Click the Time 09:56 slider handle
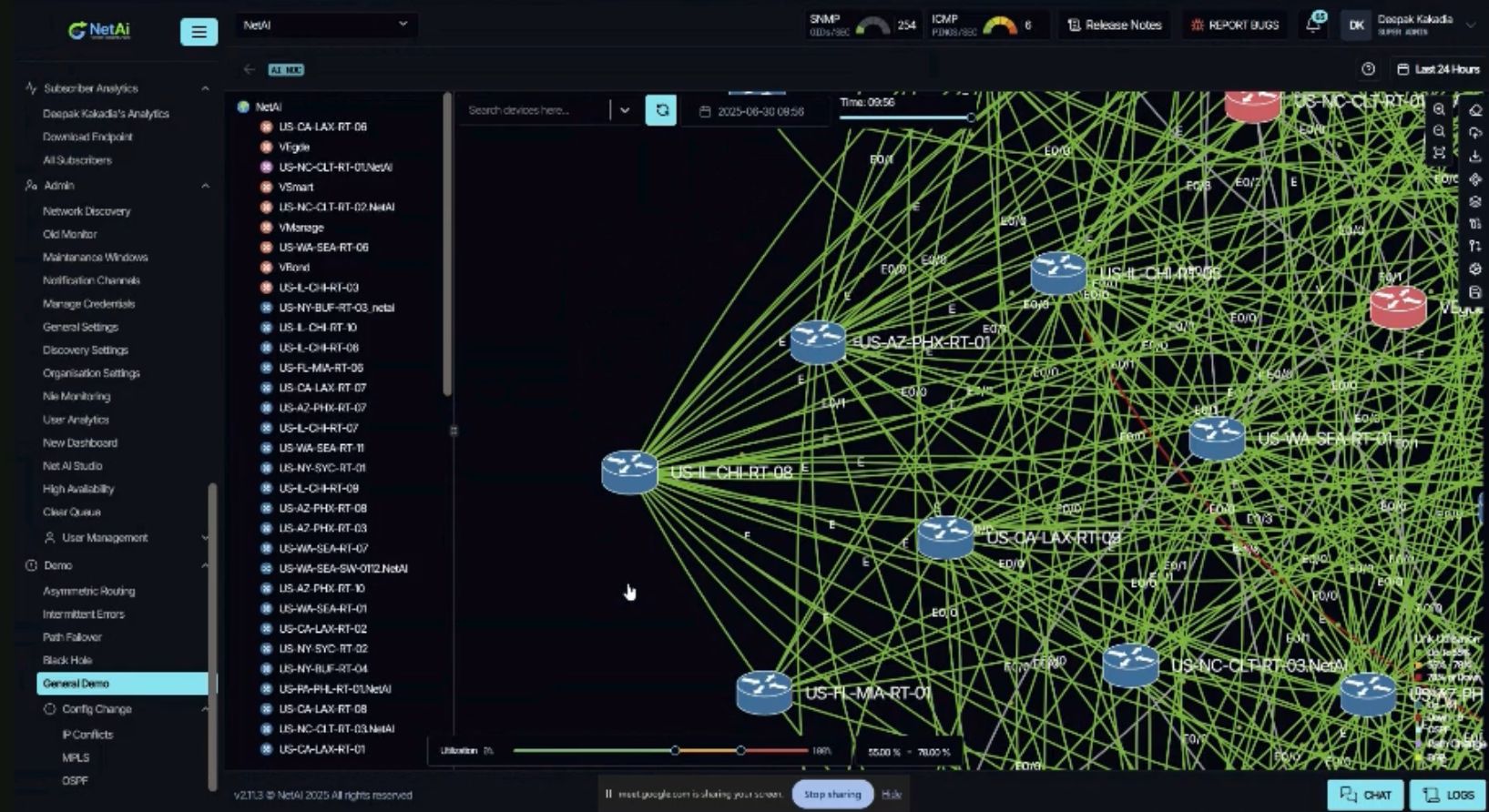 (x=971, y=117)
